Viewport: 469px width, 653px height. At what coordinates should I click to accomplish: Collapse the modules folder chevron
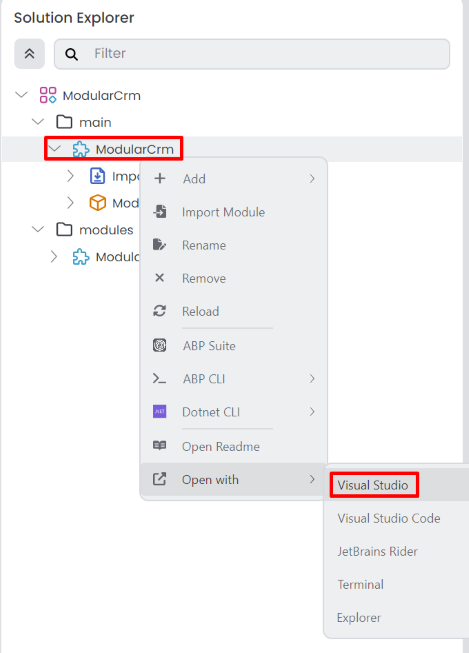[x=38, y=229]
